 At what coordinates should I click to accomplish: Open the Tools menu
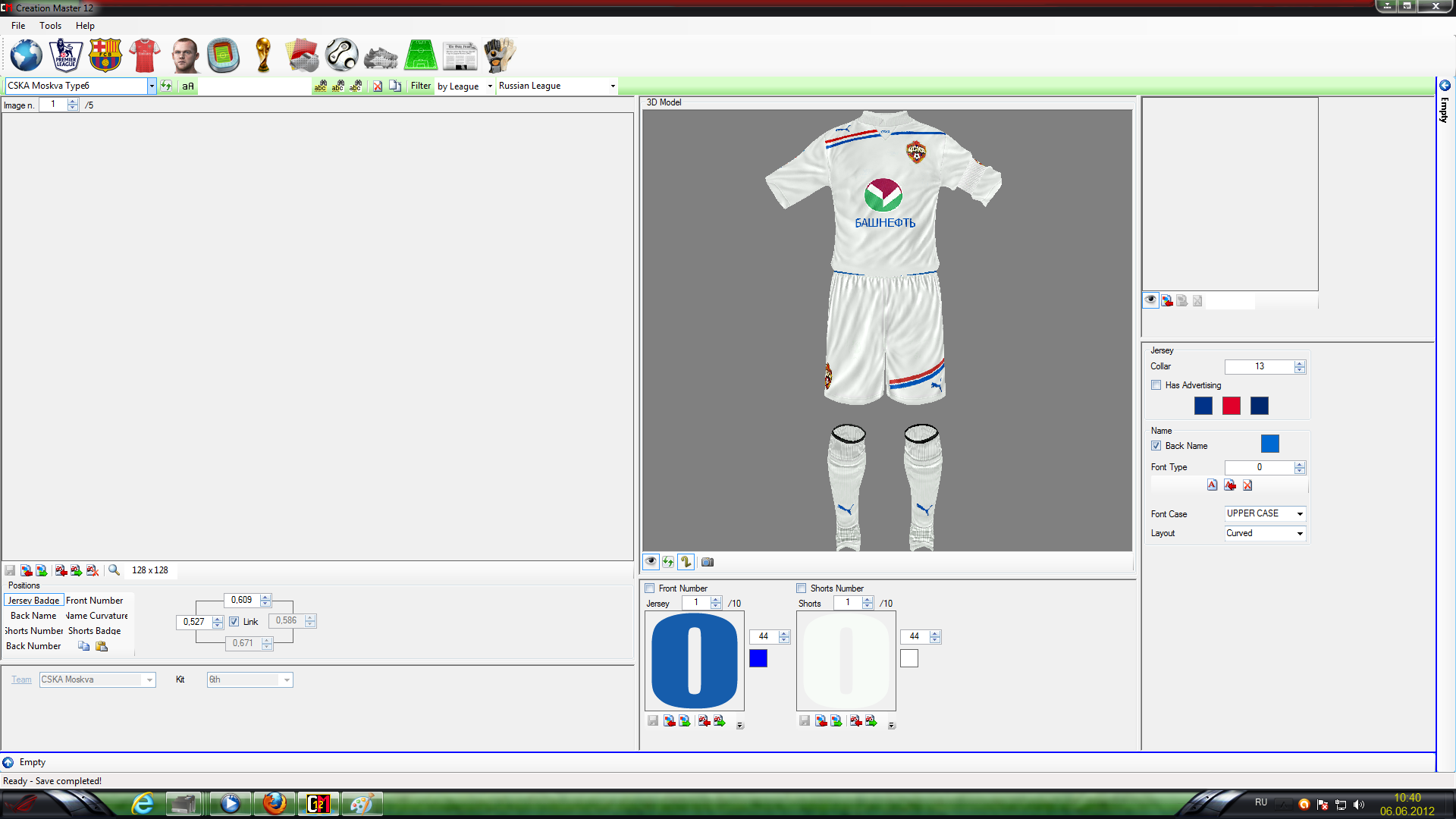50,26
